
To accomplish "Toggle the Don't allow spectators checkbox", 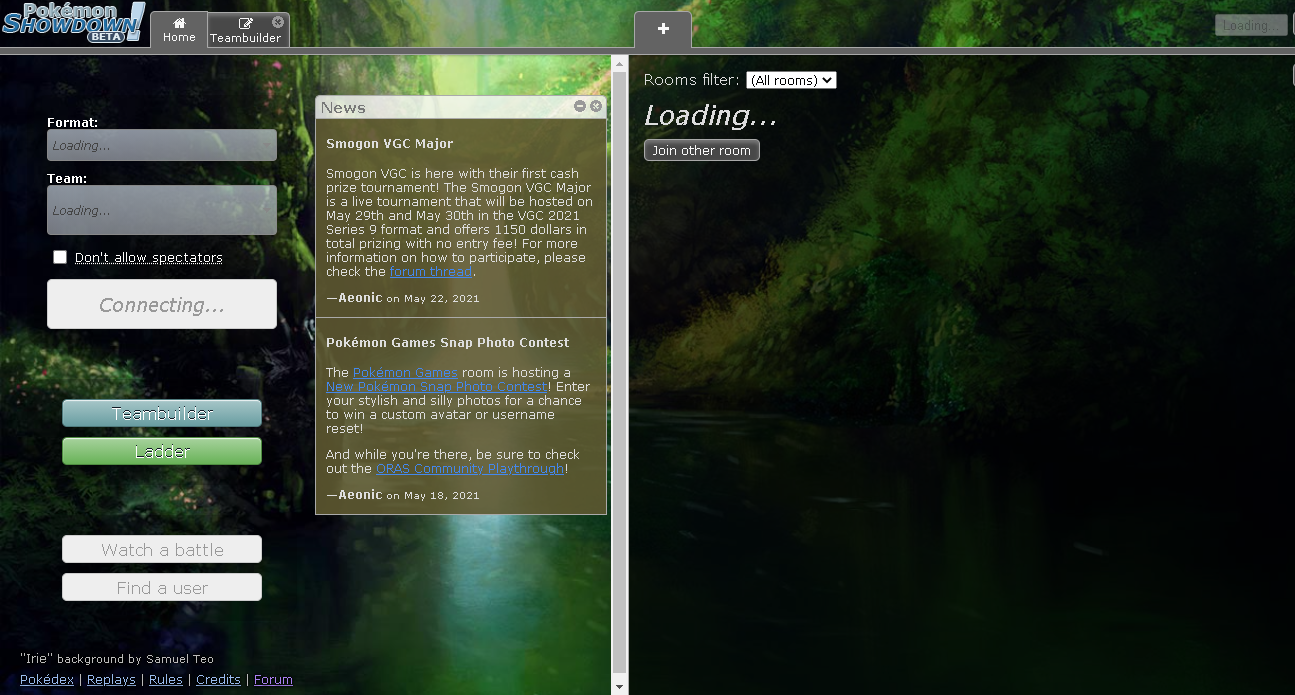I will coord(60,257).
